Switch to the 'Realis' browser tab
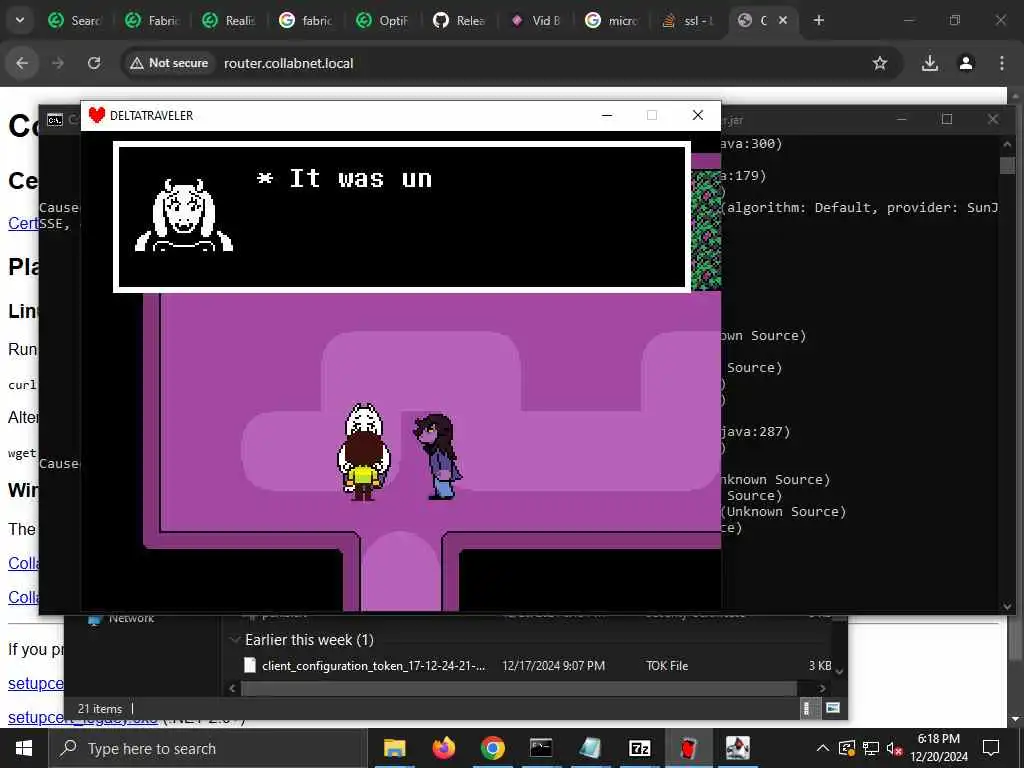This screenshot has height=768, width=1024. point(229,20)
